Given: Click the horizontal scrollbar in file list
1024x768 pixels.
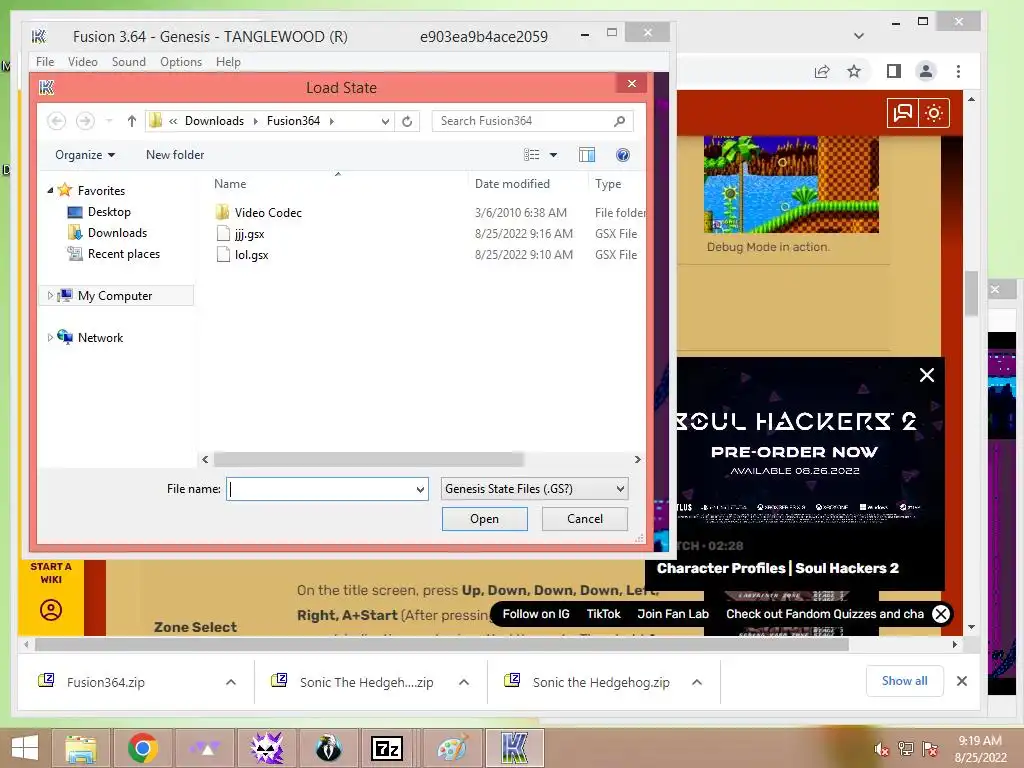Looking at the screenshot, I should 368,460.
